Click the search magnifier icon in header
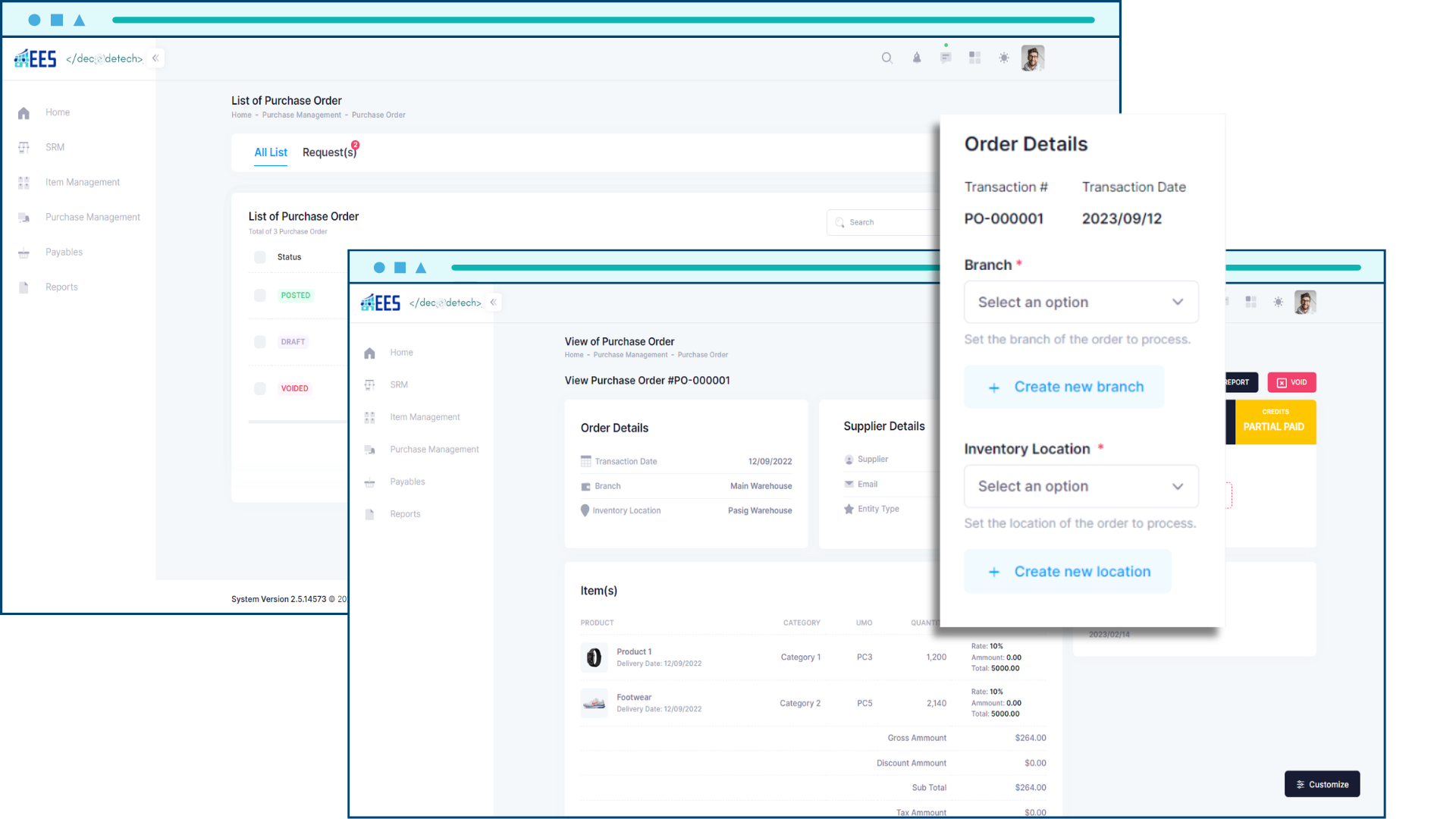The width and height of the screenshot is (1456, 819). (887, 58)
